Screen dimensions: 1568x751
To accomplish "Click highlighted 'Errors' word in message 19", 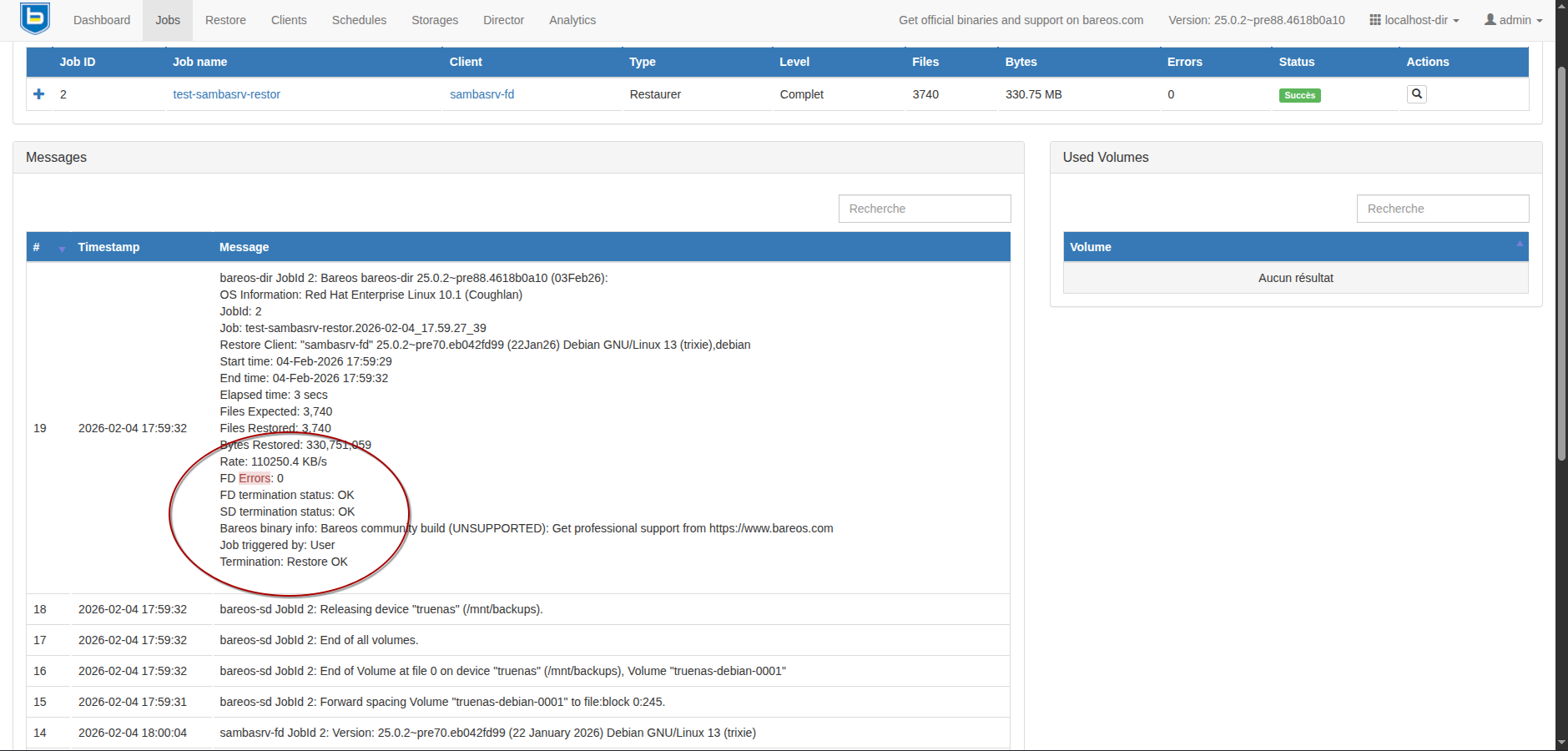I will [255, 478].
